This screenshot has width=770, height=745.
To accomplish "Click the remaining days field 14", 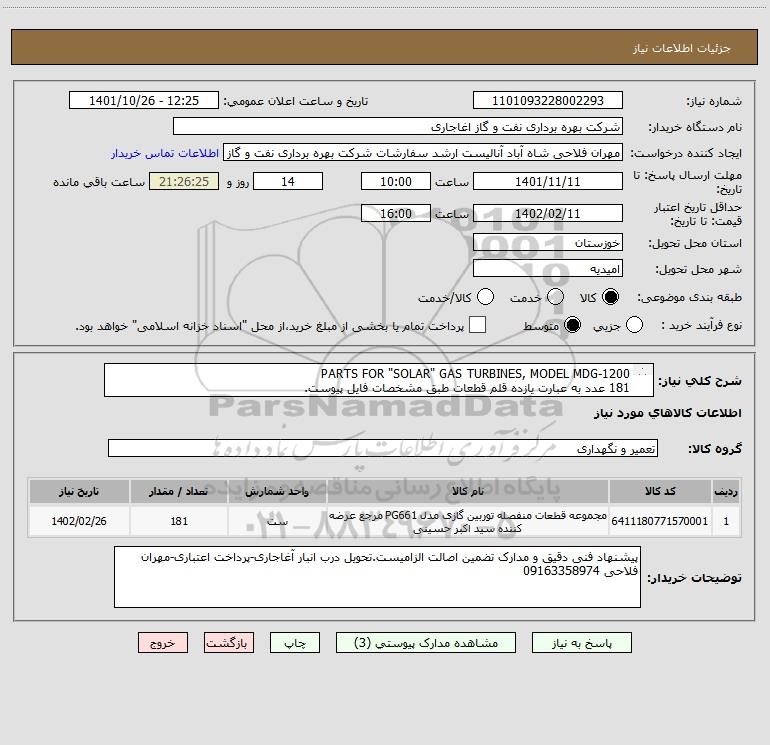I will point(288,181).
